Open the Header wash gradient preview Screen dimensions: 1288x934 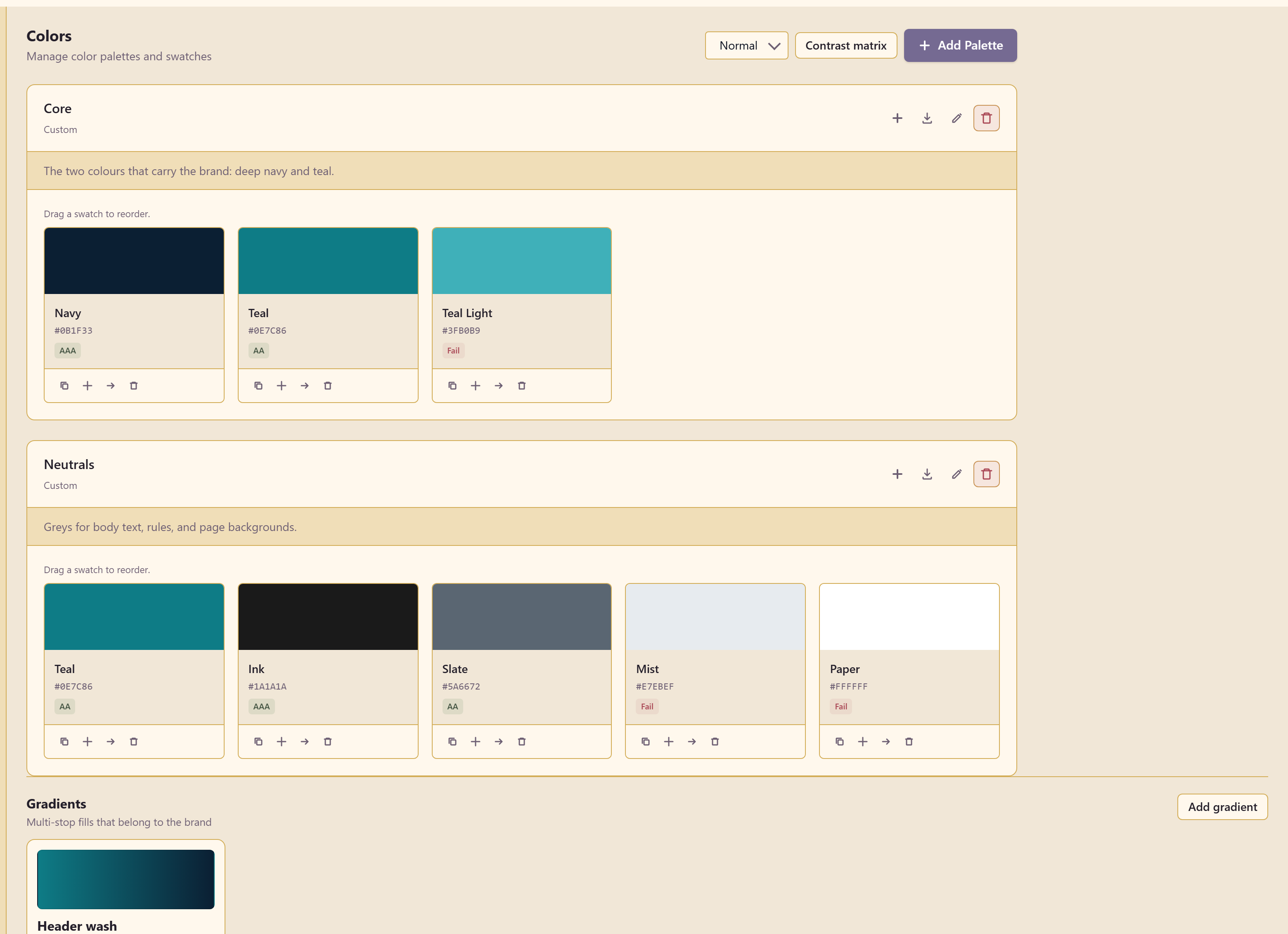pos(126,879)
